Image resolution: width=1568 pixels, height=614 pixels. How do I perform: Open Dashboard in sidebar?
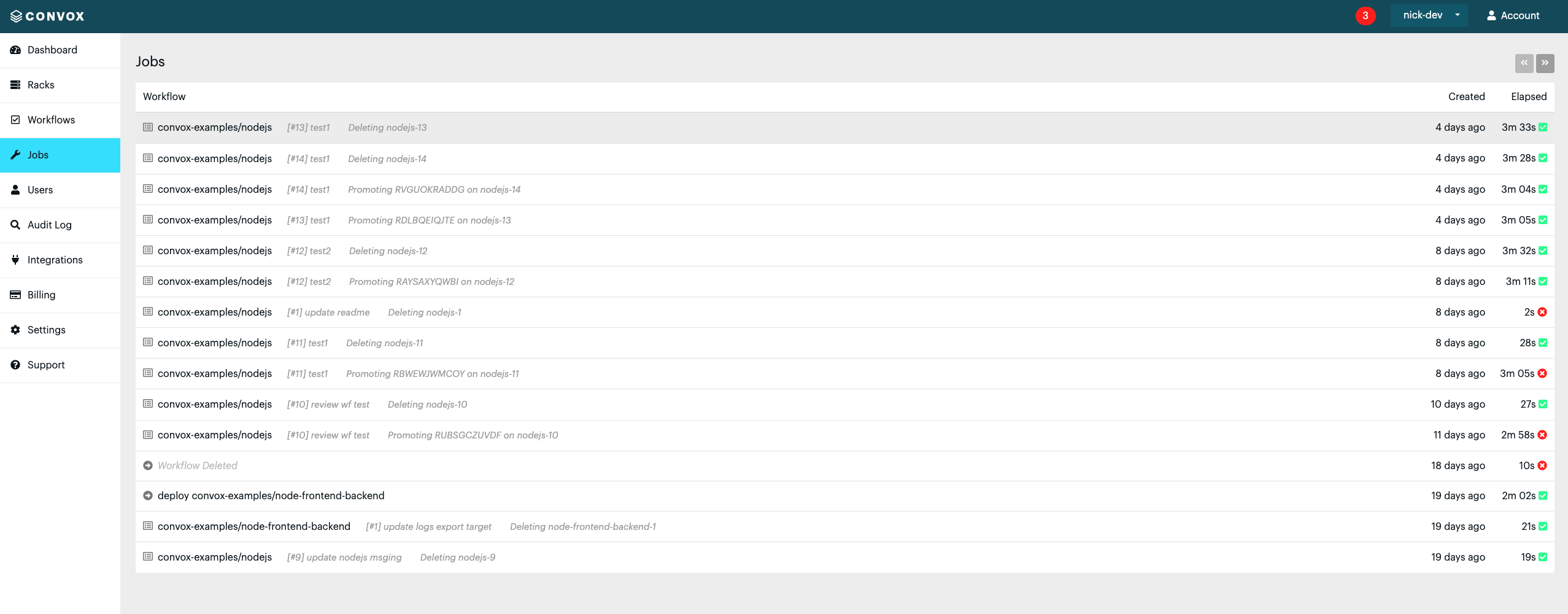tap(60, 50)
